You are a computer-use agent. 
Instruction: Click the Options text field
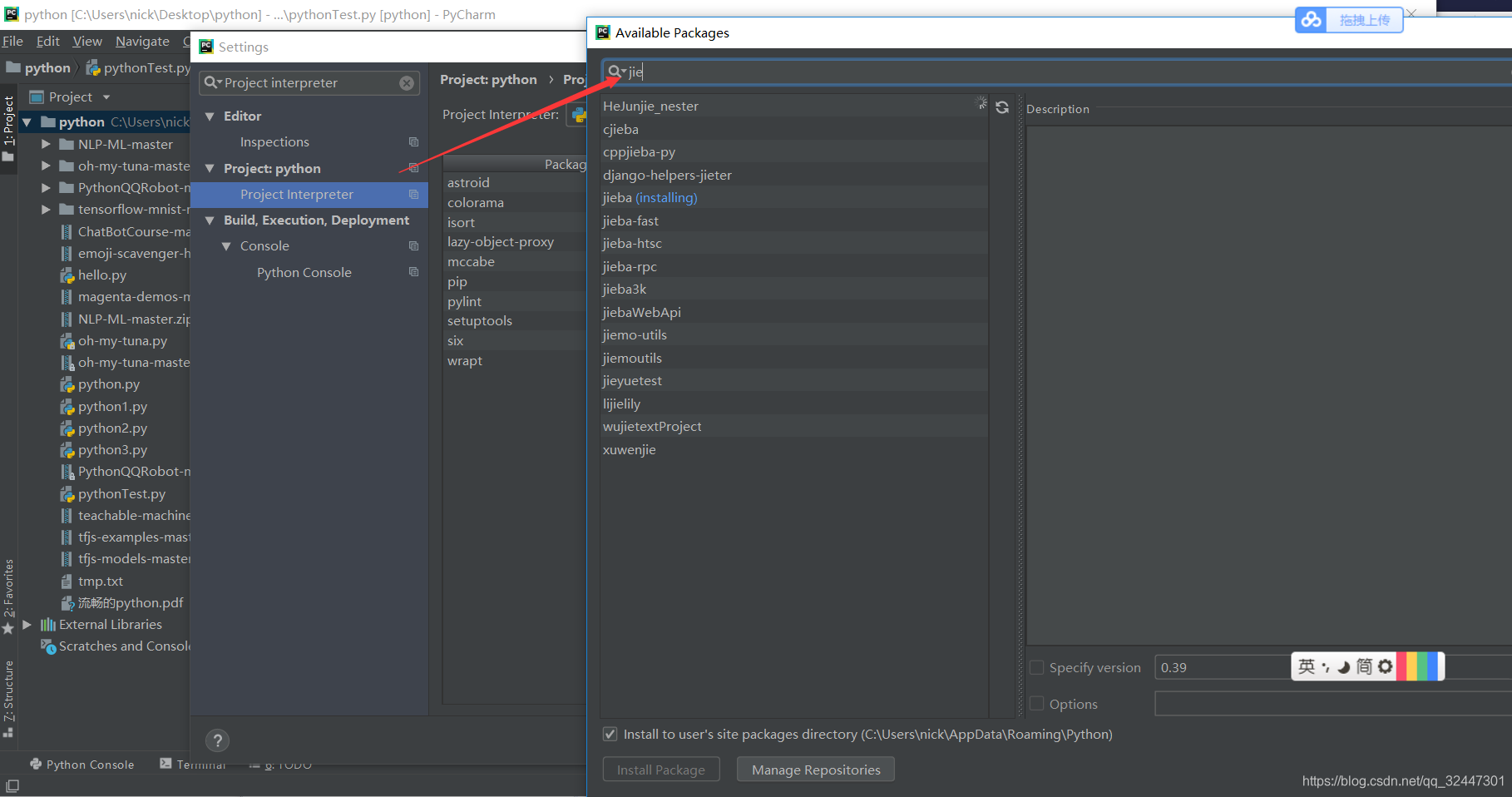(x=1333, y=704)
